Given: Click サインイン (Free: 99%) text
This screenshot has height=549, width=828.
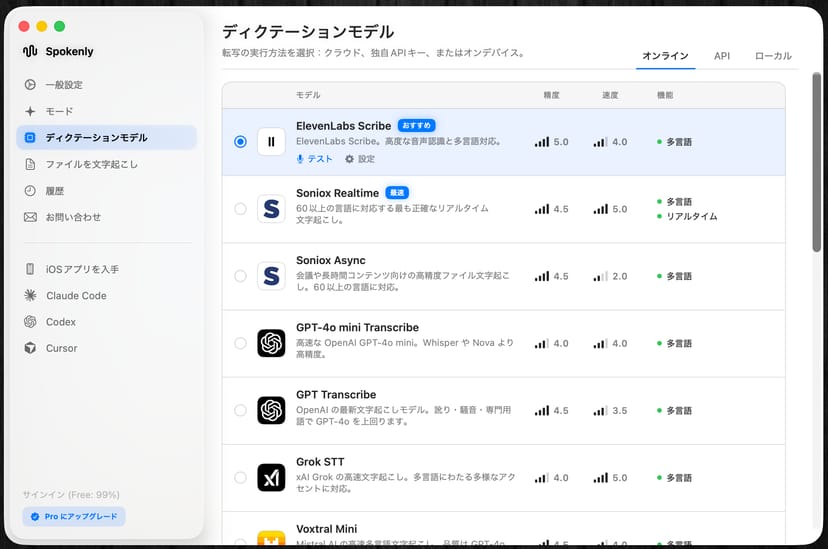Looking at the screenshot, I should pos(71,495).
